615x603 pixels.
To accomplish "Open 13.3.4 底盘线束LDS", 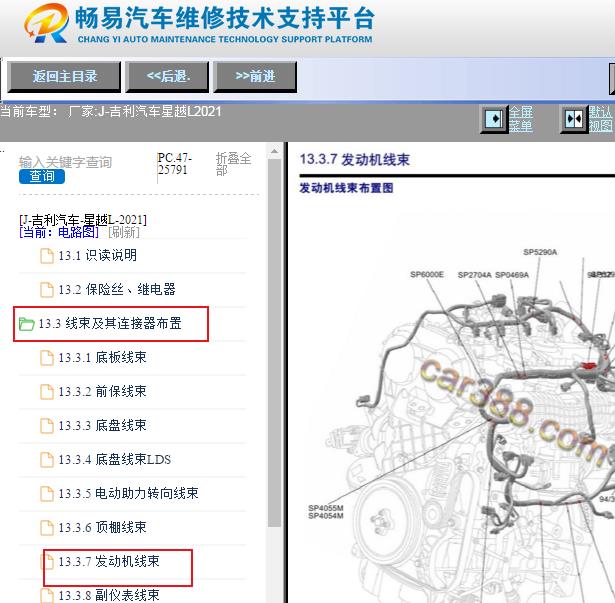I will click(115, 459).
